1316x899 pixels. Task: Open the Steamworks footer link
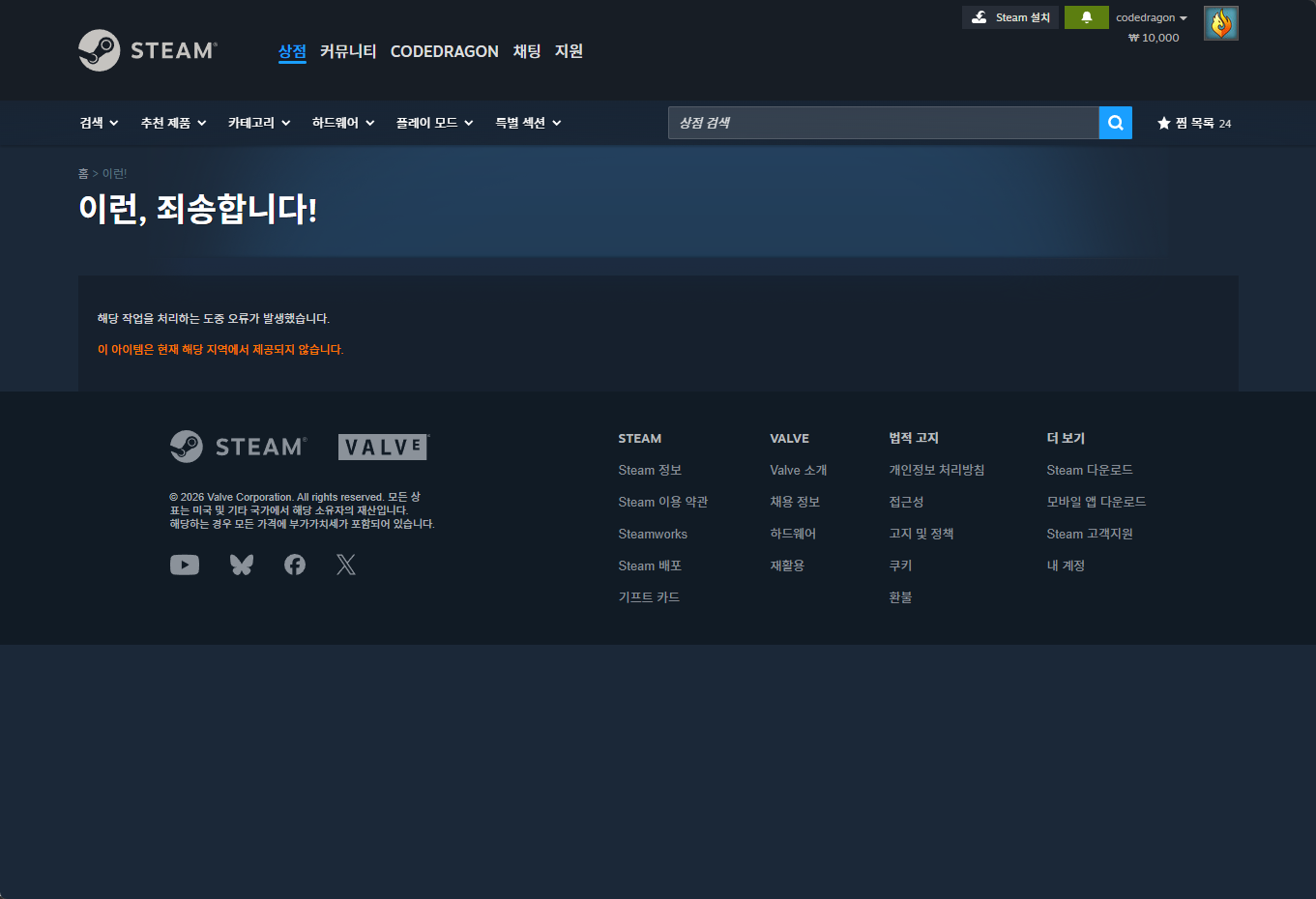tap(653, 534)
